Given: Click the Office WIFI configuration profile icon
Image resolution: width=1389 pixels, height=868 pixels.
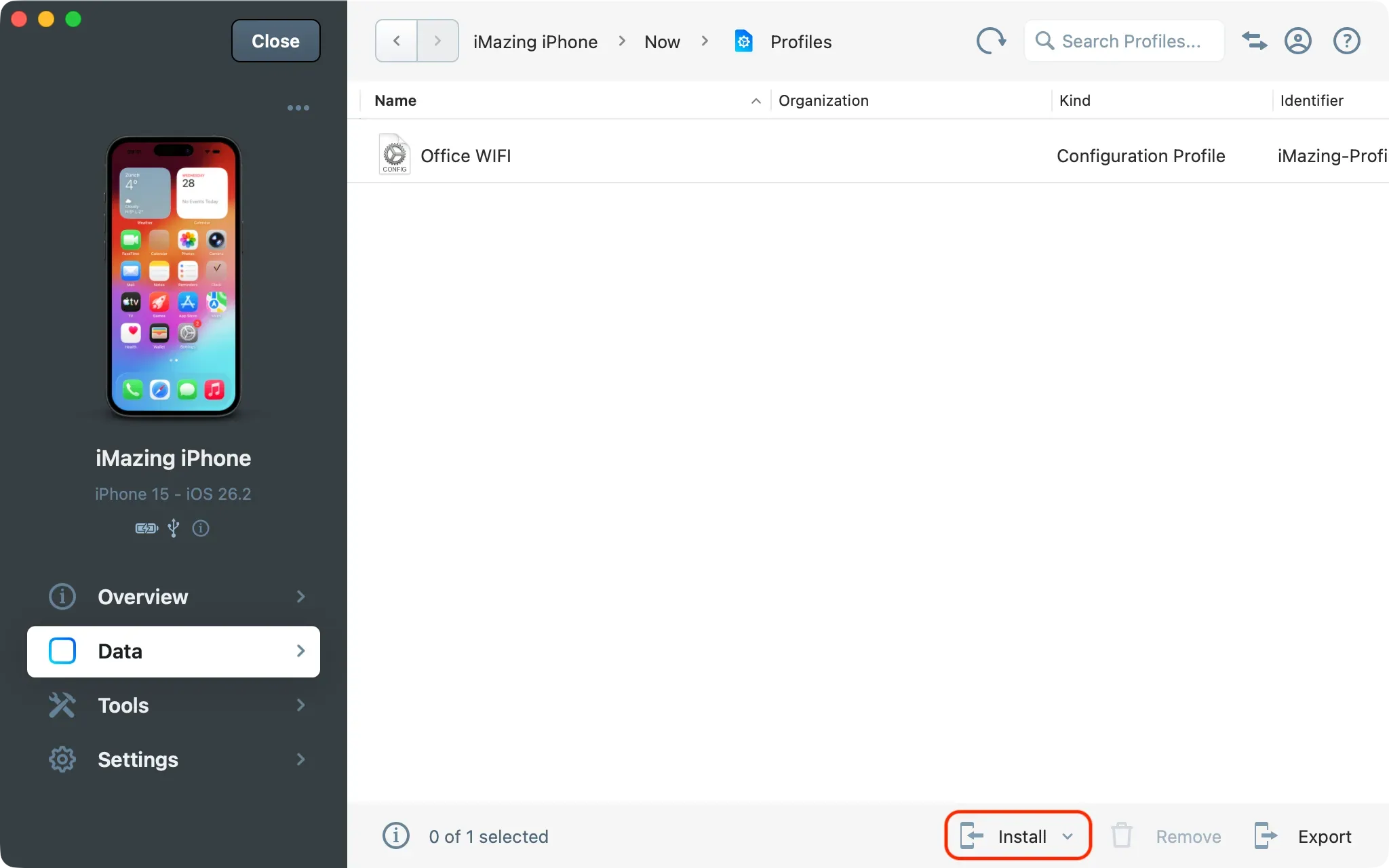Looking at the screenshot, I should [395, 154].
